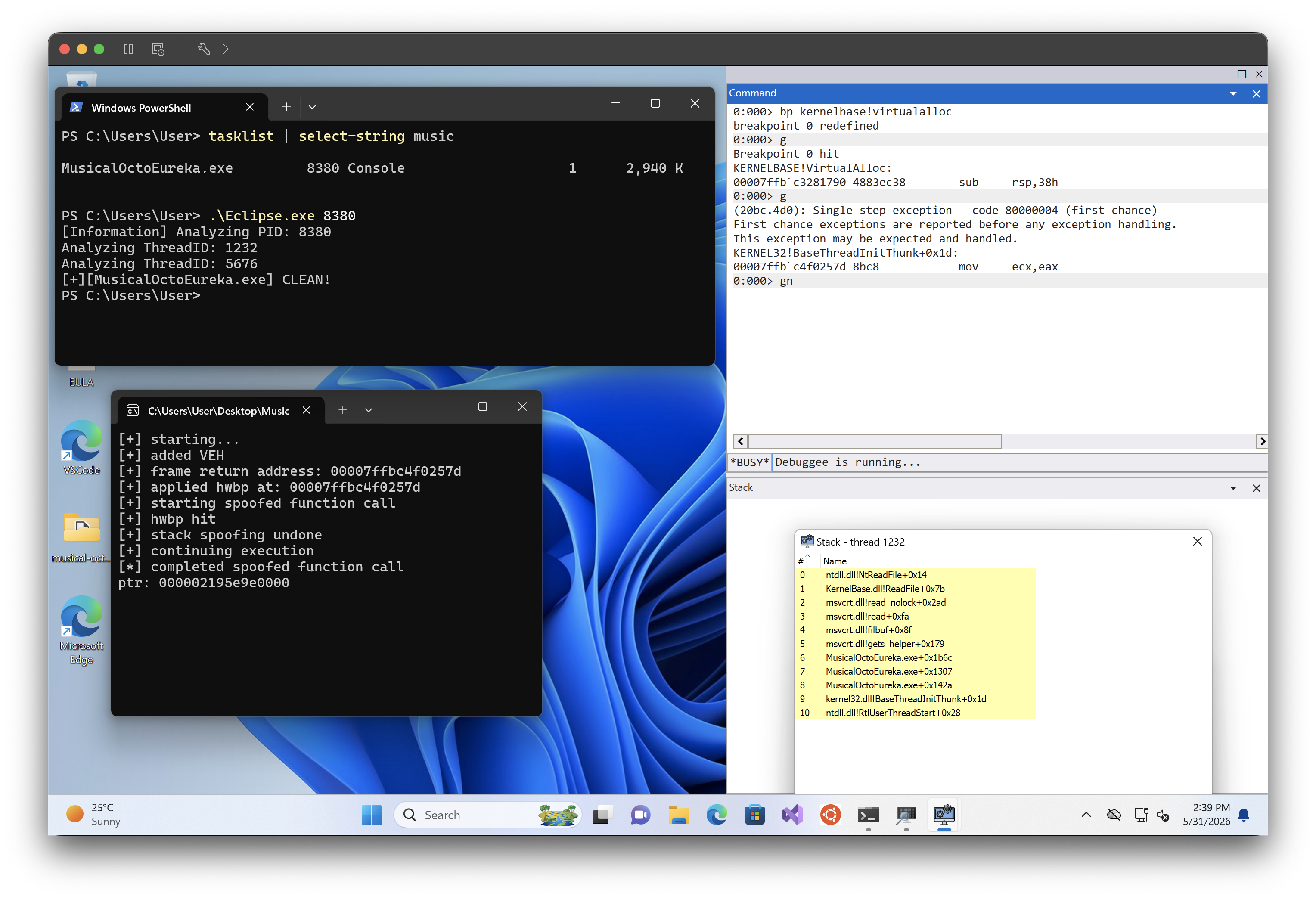1316x899 pixels.
Task: Click the muted volume tray icon
Action: pyautogui.click(x=1163, y=815)
